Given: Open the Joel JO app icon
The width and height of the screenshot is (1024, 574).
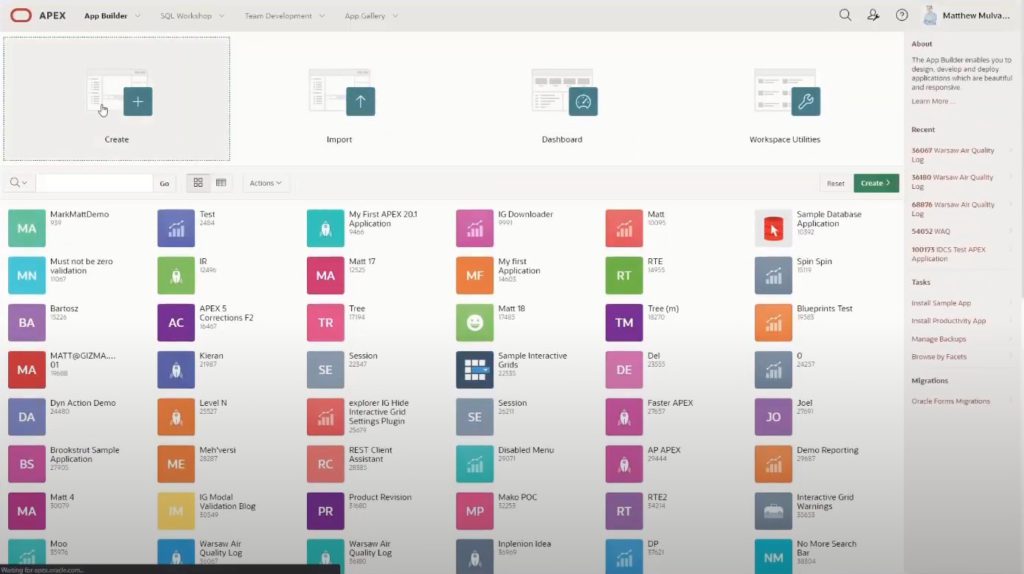Looking at the screenshot, I should coord(773,417).
